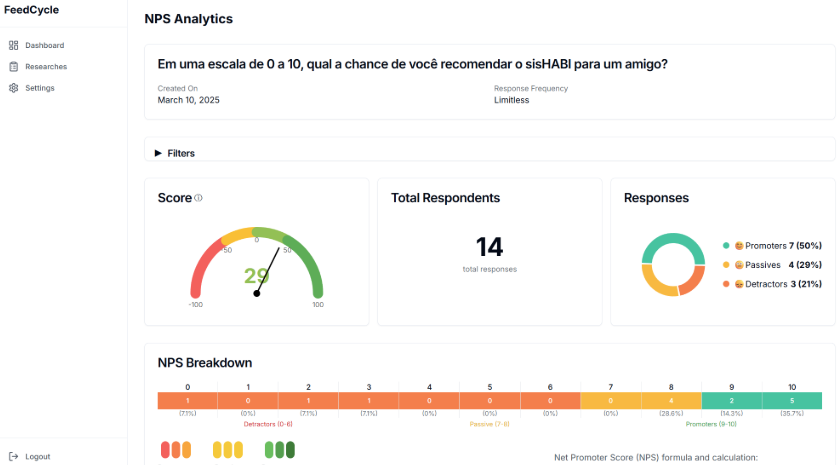Click the score 7 breakdown bar cell

click(x=611, y=400)
